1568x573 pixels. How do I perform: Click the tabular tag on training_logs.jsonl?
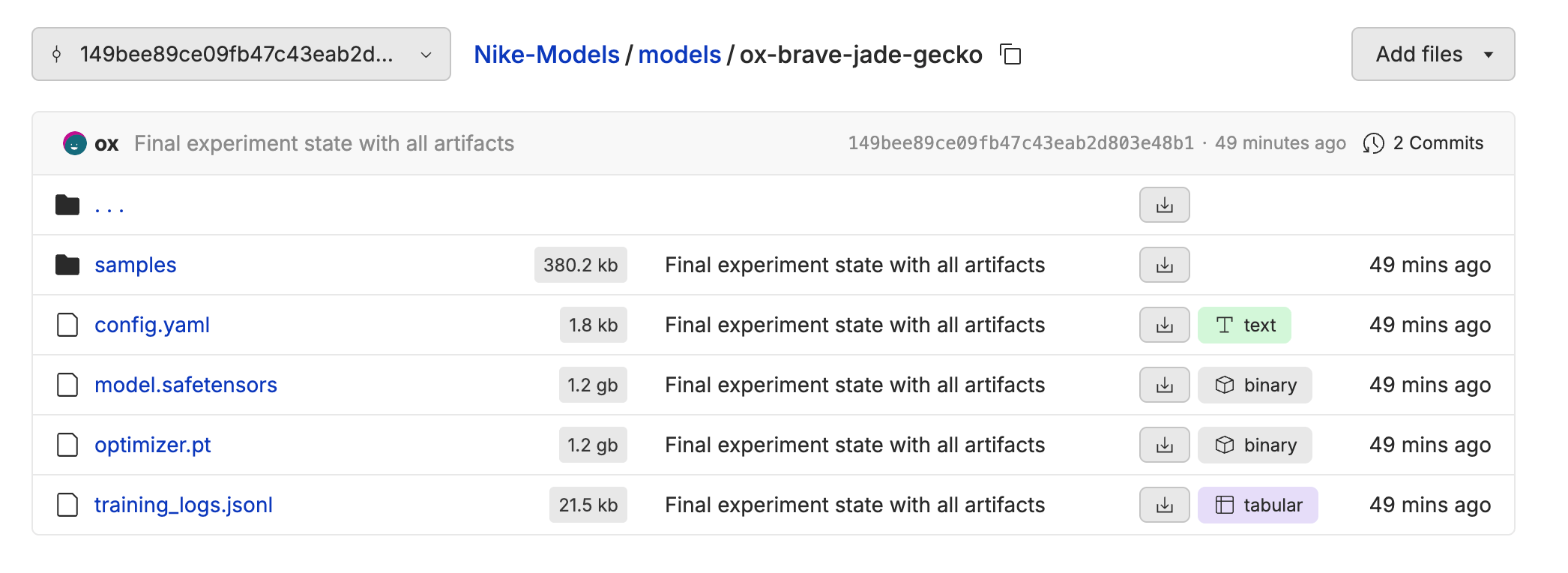(x=1258, y=505)
